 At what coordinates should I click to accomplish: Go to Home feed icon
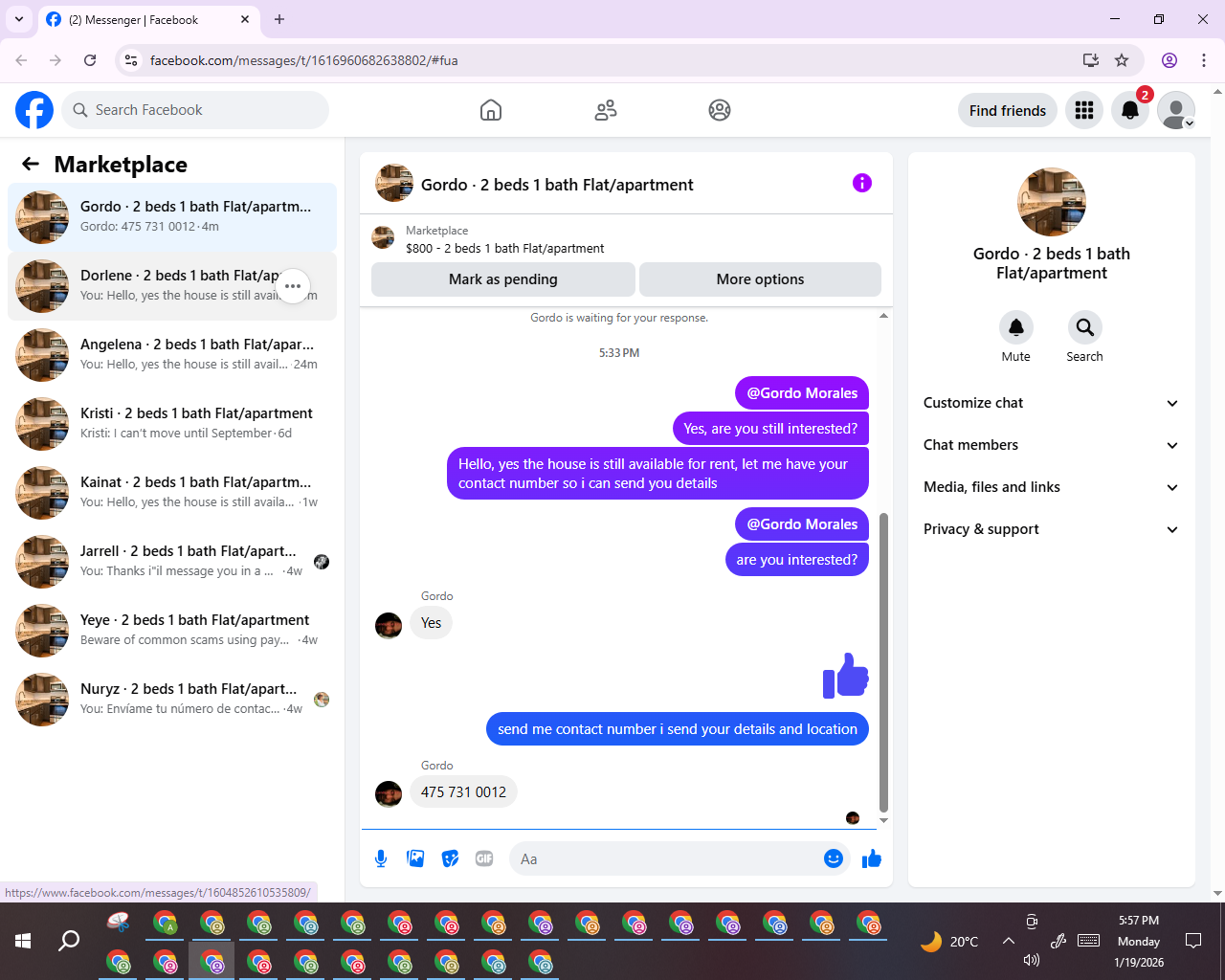(491, 110)
